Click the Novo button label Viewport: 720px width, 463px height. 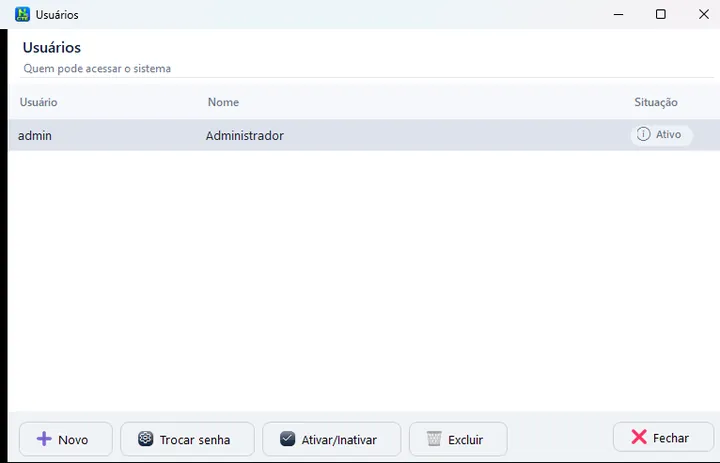pos(73,440)
